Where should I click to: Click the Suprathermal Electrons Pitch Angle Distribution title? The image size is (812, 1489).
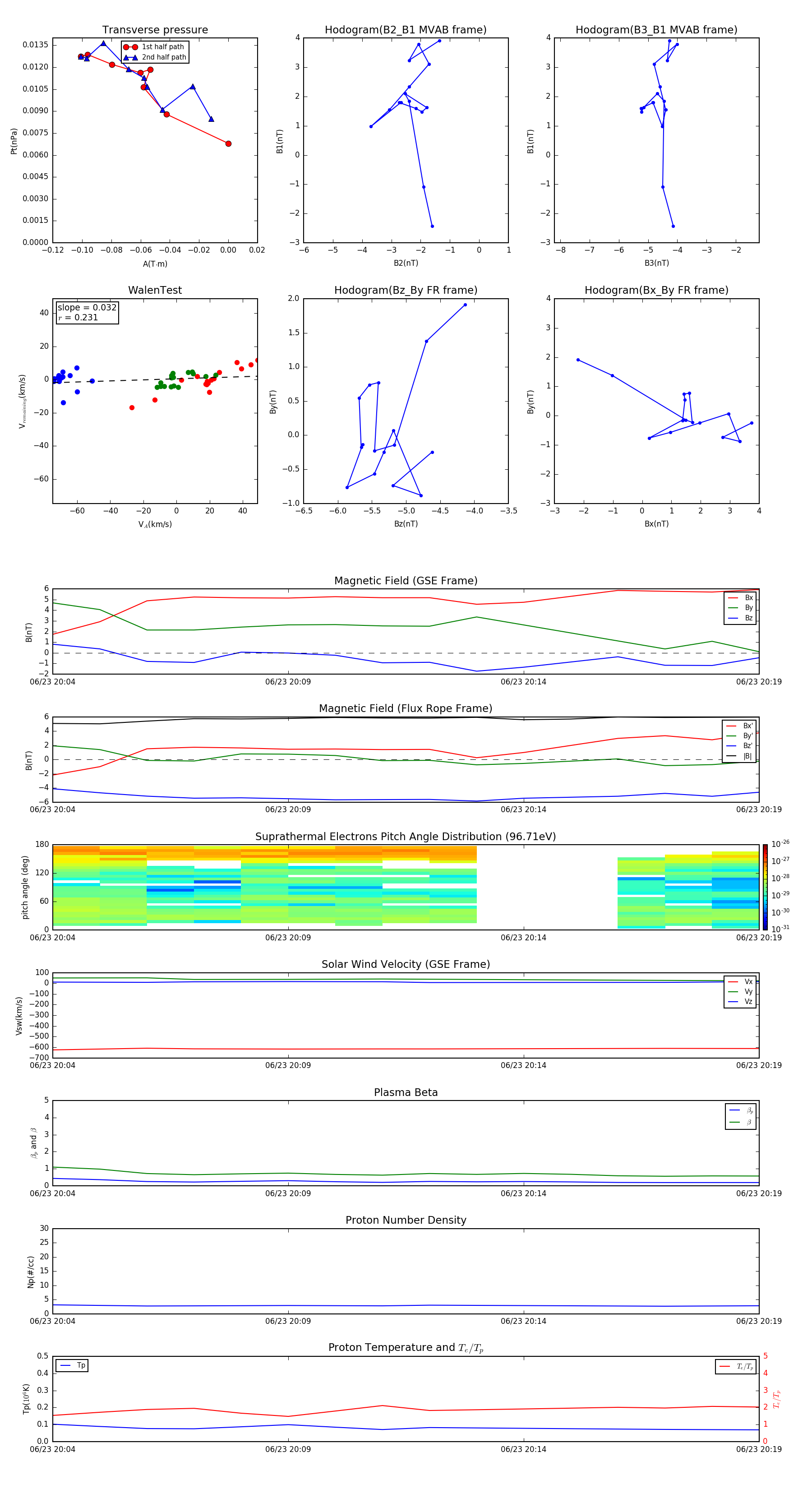click(406, 837)
